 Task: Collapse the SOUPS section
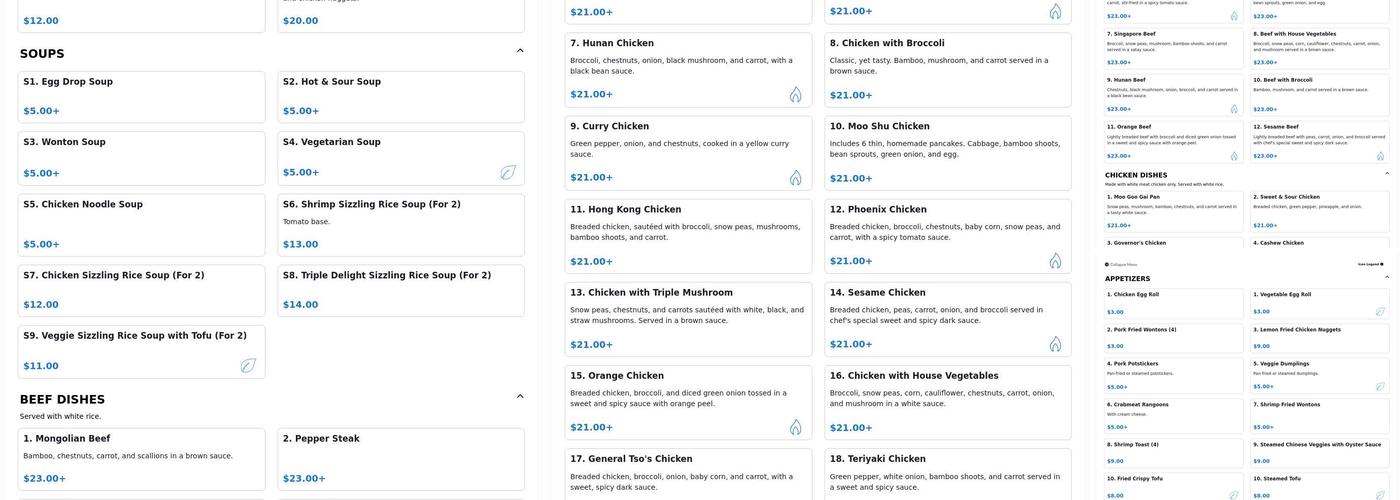pyautogui.click(x=520, y=51)
